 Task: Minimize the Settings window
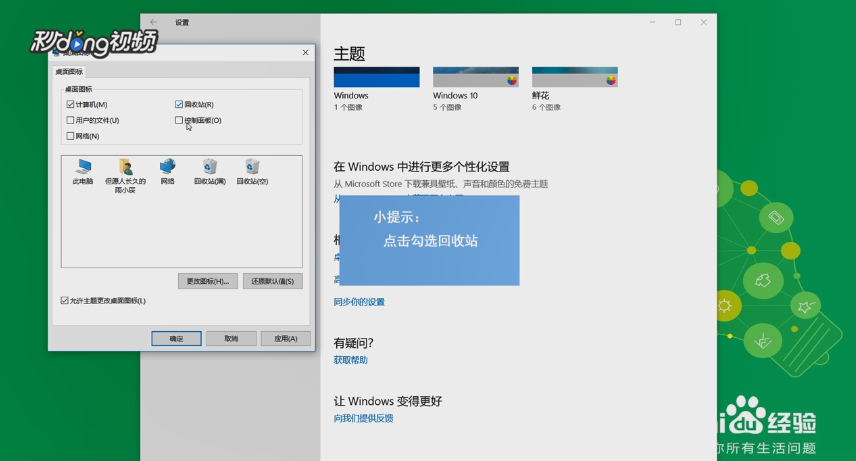pyautogui.click(x=652, y=22)
